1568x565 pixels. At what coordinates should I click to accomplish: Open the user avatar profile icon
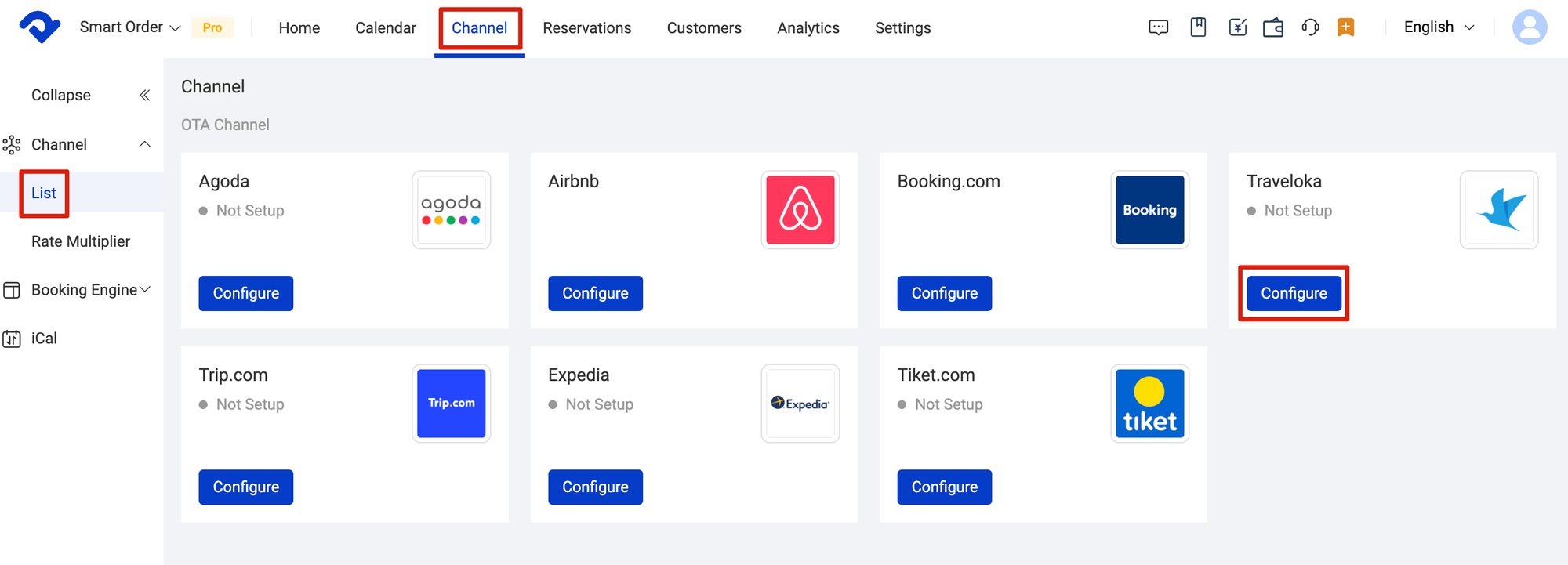[1530, 27]
